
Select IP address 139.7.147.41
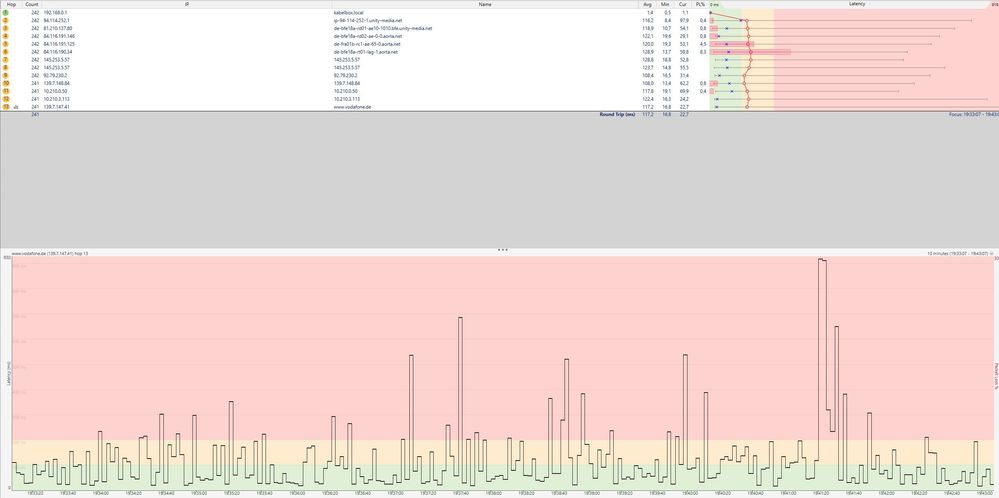tap(59, 107)
